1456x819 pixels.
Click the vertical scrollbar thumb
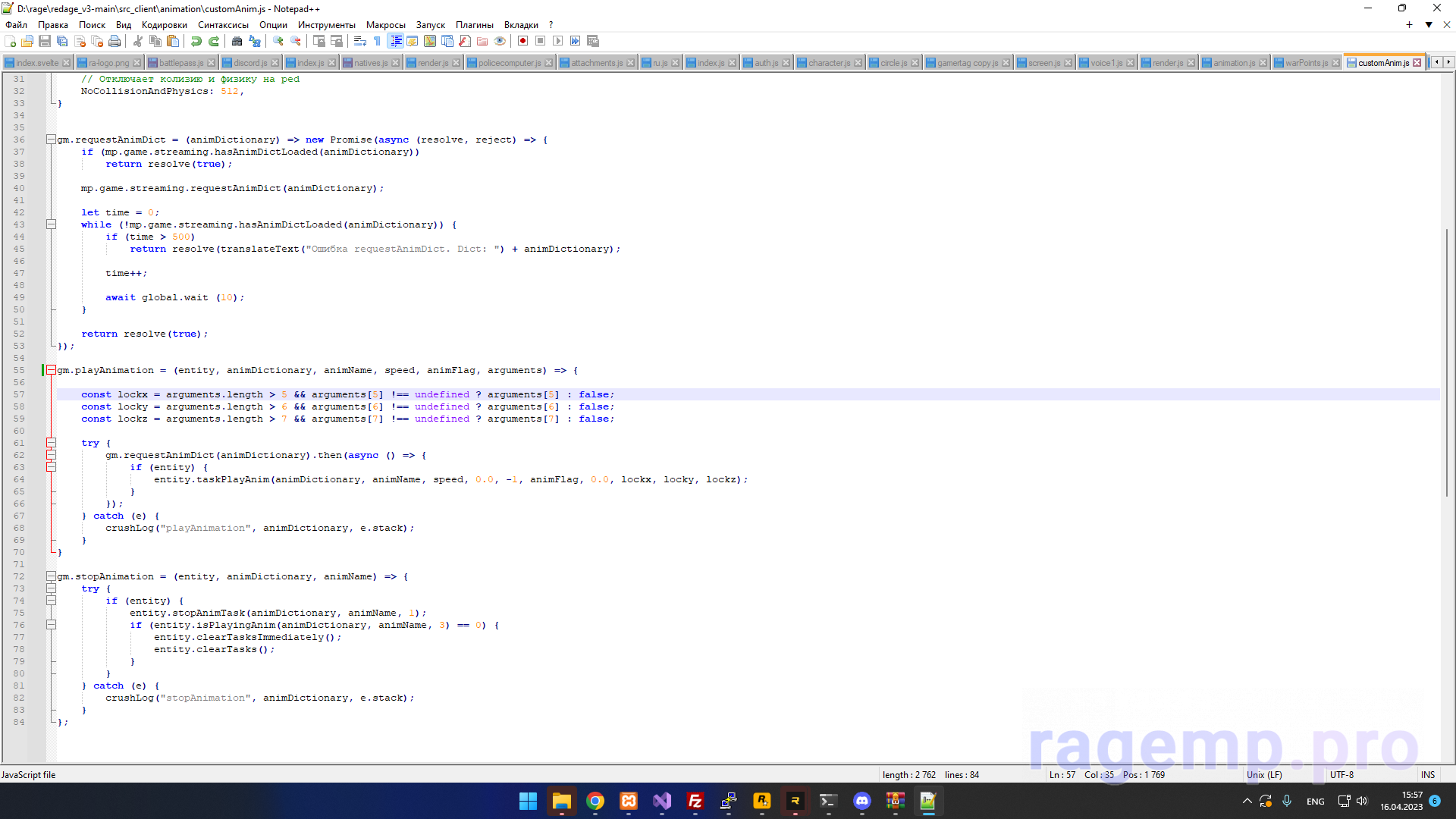pyautogui.click(x=1447, y=364)
